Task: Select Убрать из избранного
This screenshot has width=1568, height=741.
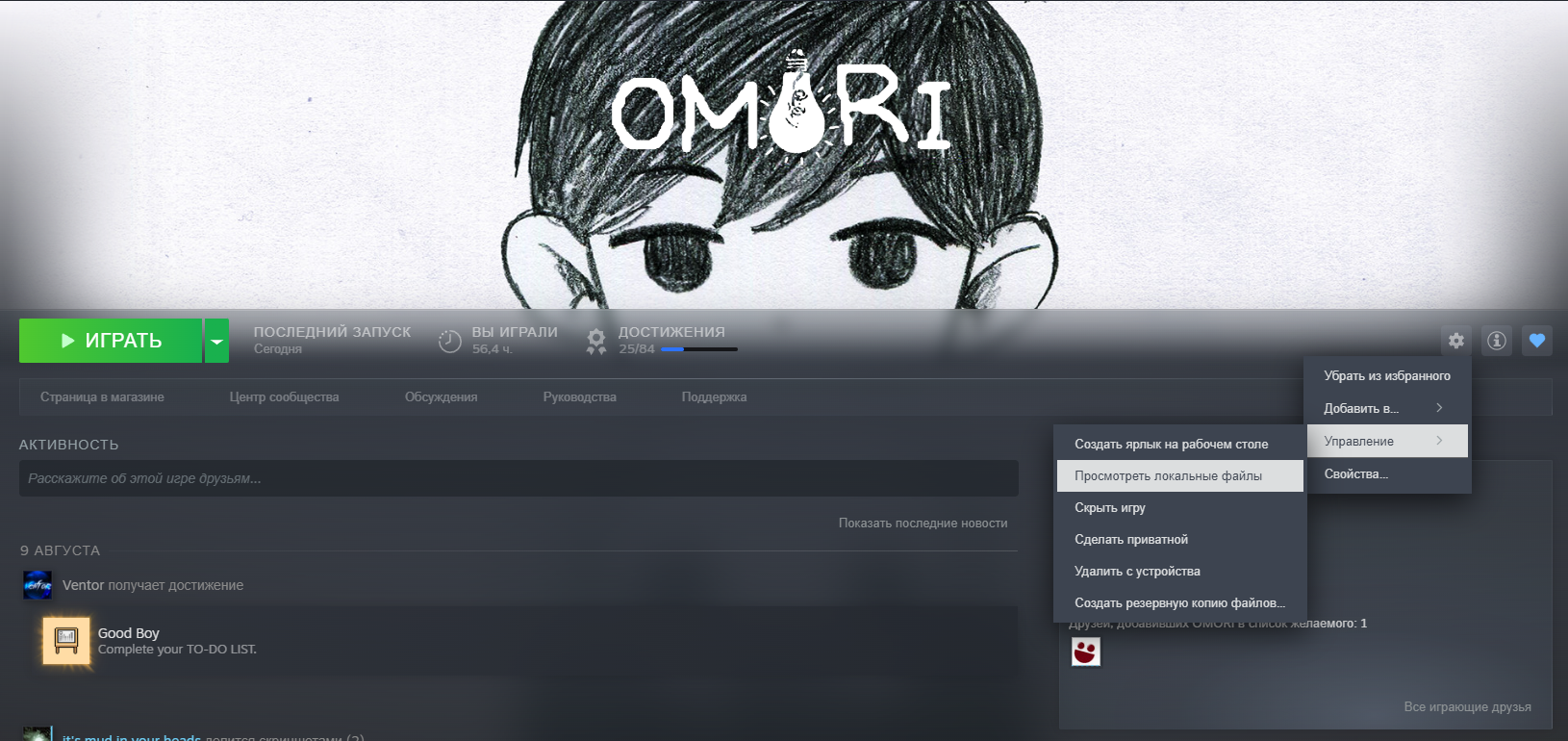Action: coord(1387,375)
